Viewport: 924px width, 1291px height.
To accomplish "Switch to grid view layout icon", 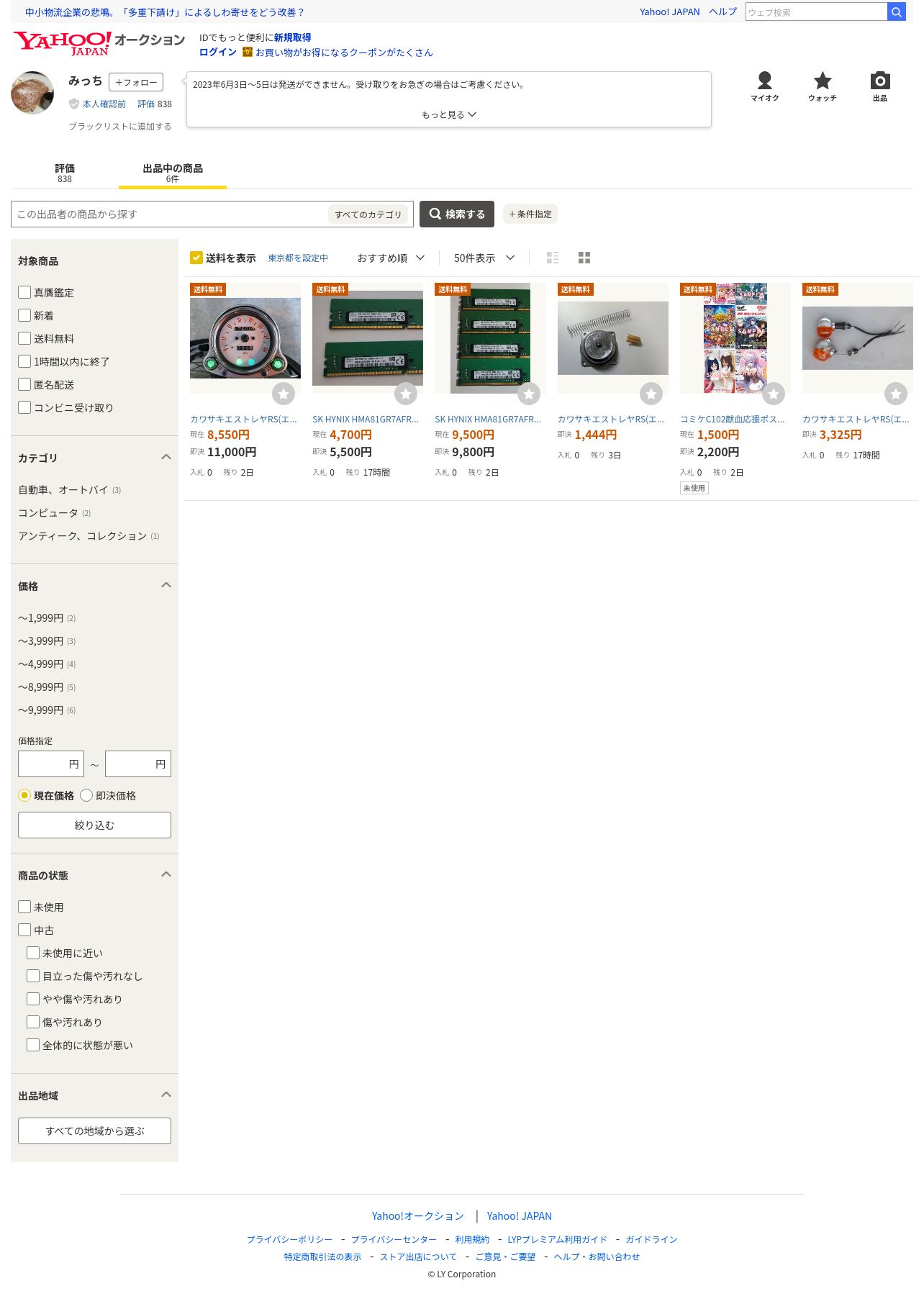I will tap(584, 258).
